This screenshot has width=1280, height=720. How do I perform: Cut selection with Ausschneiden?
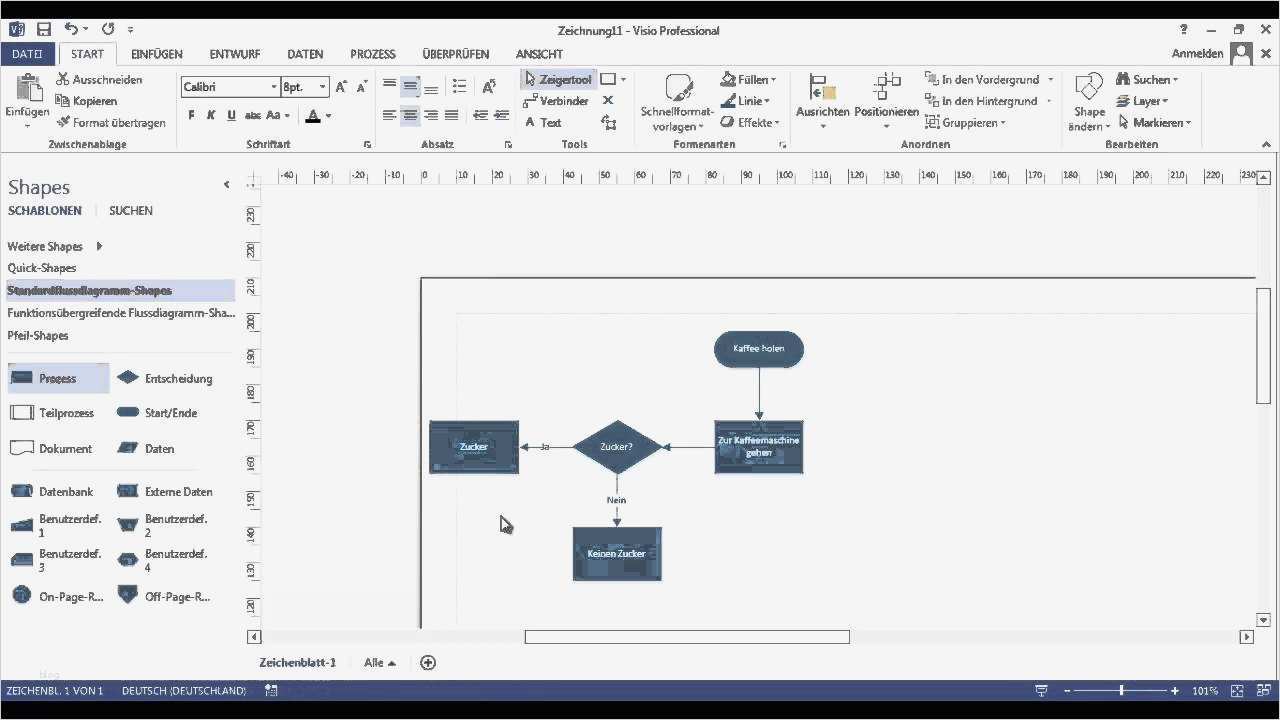tap(99, 79)
